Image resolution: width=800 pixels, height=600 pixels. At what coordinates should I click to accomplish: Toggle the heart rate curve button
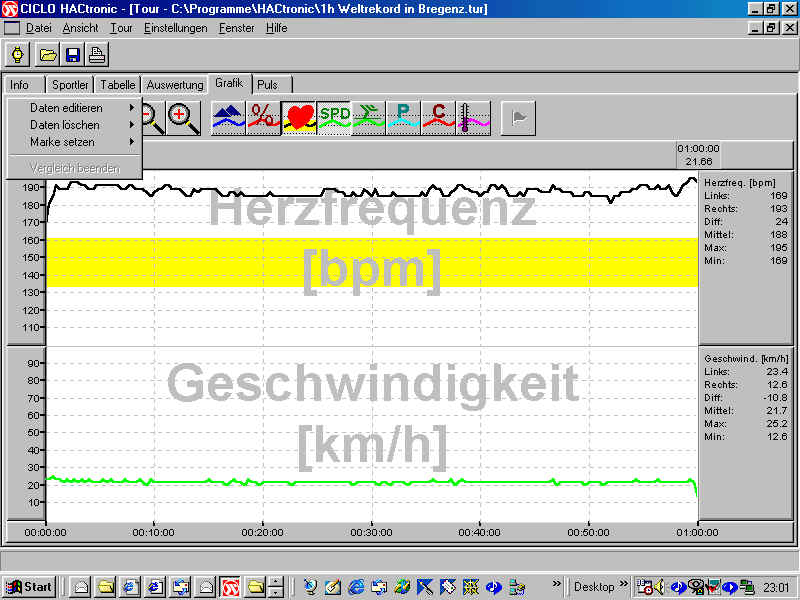(299, 117)
